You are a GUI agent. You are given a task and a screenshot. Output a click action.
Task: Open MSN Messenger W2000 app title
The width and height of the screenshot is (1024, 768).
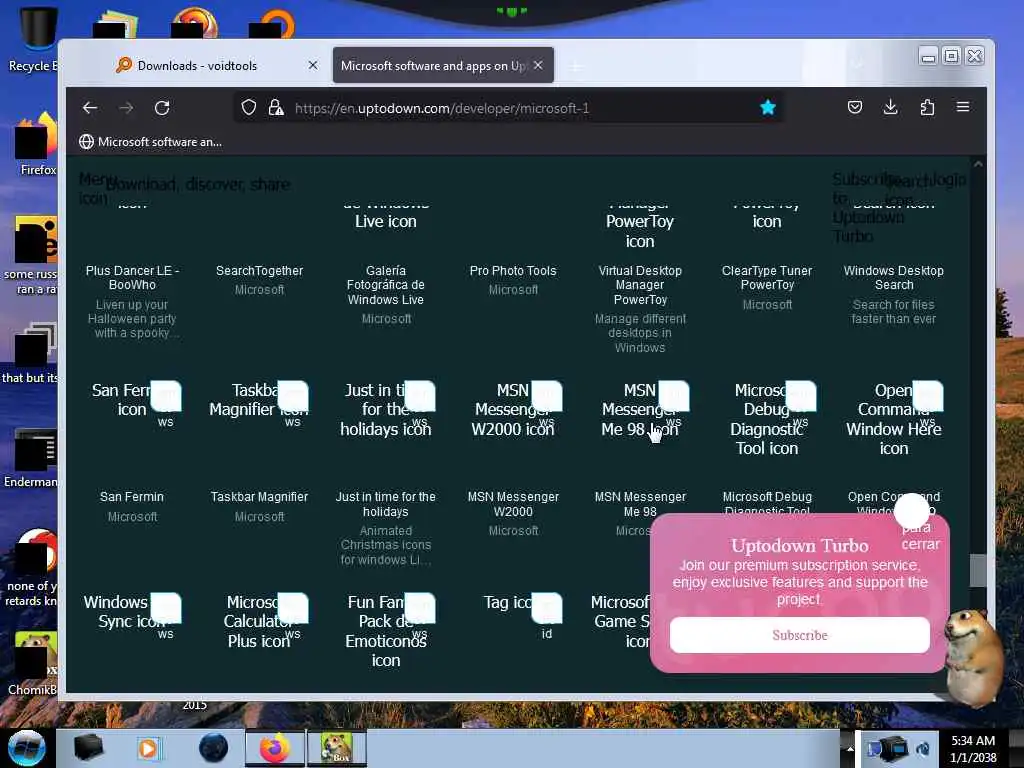coord(513,504)
